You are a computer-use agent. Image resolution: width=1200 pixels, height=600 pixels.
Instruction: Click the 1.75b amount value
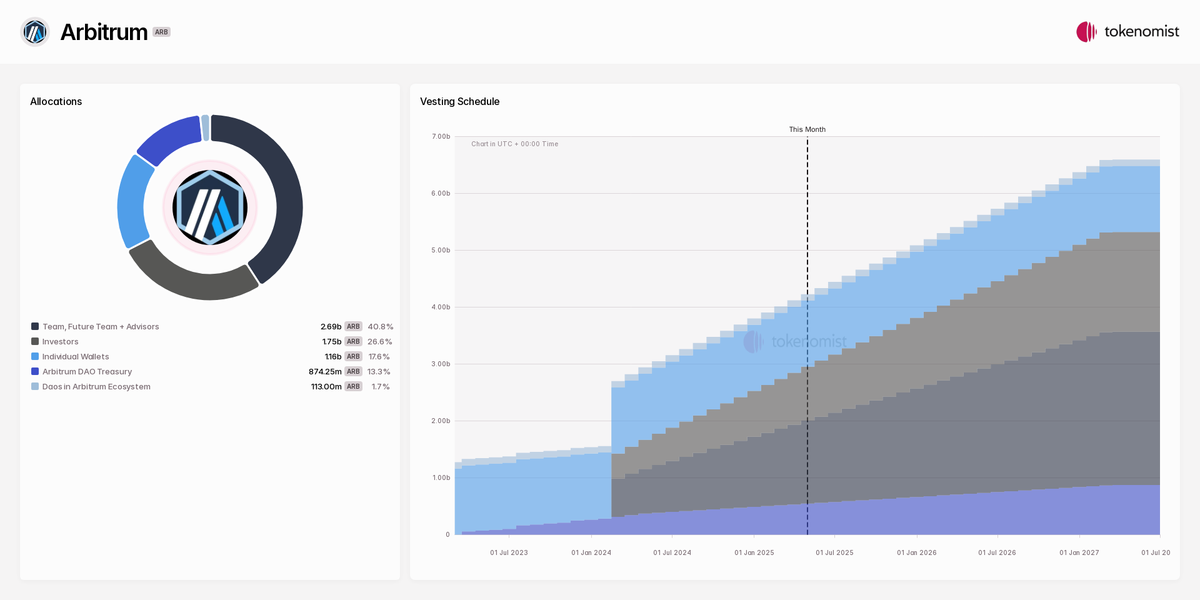(x=332, y=342)
